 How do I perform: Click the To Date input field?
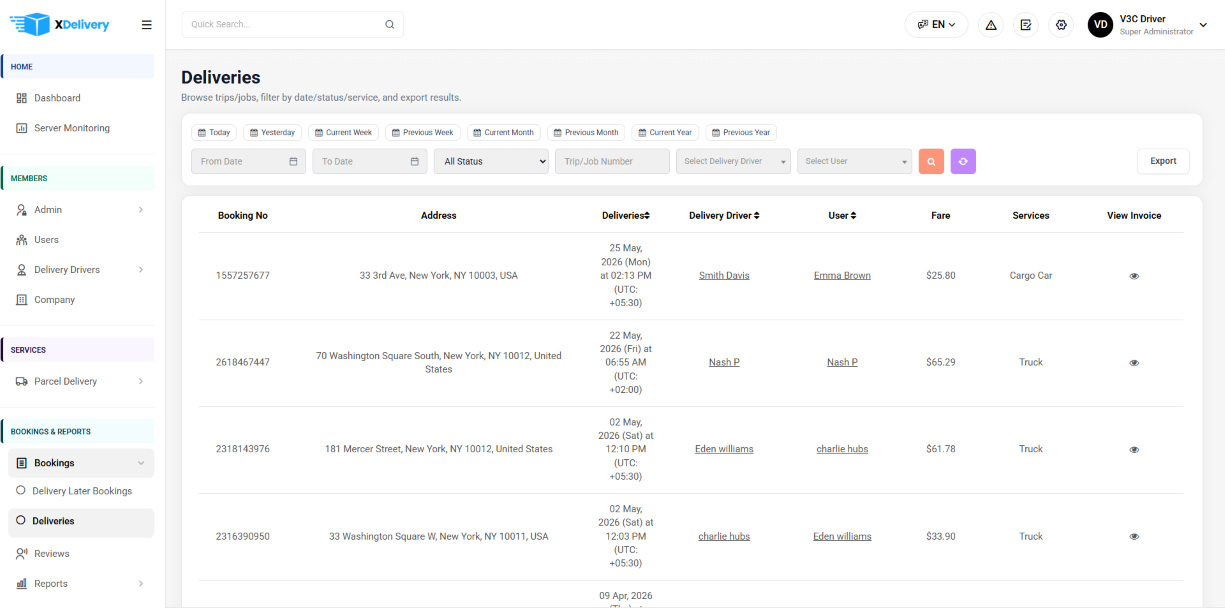370,161
